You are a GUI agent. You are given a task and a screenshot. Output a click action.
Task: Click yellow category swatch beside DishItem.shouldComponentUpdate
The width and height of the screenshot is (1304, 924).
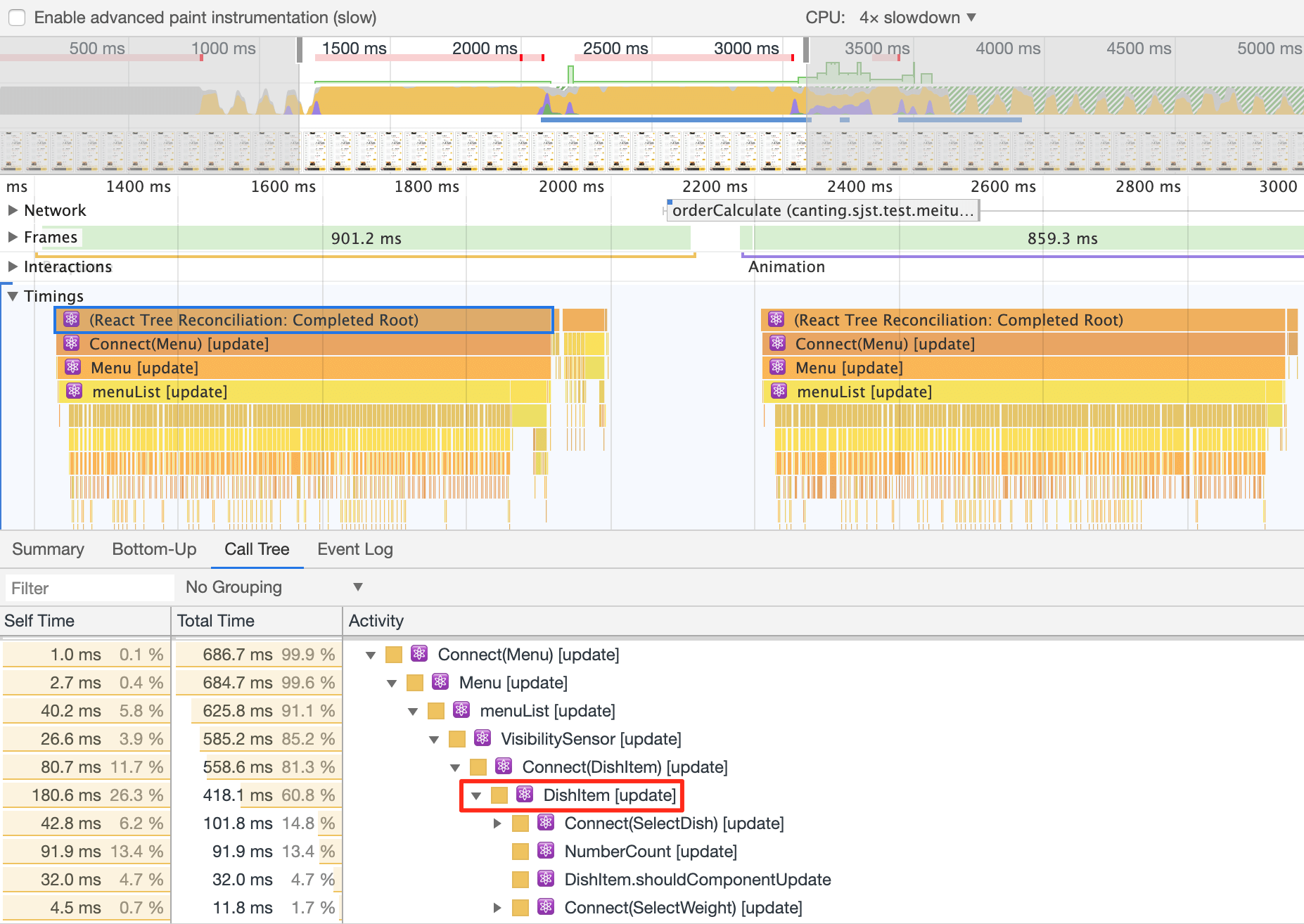(520, 880)
